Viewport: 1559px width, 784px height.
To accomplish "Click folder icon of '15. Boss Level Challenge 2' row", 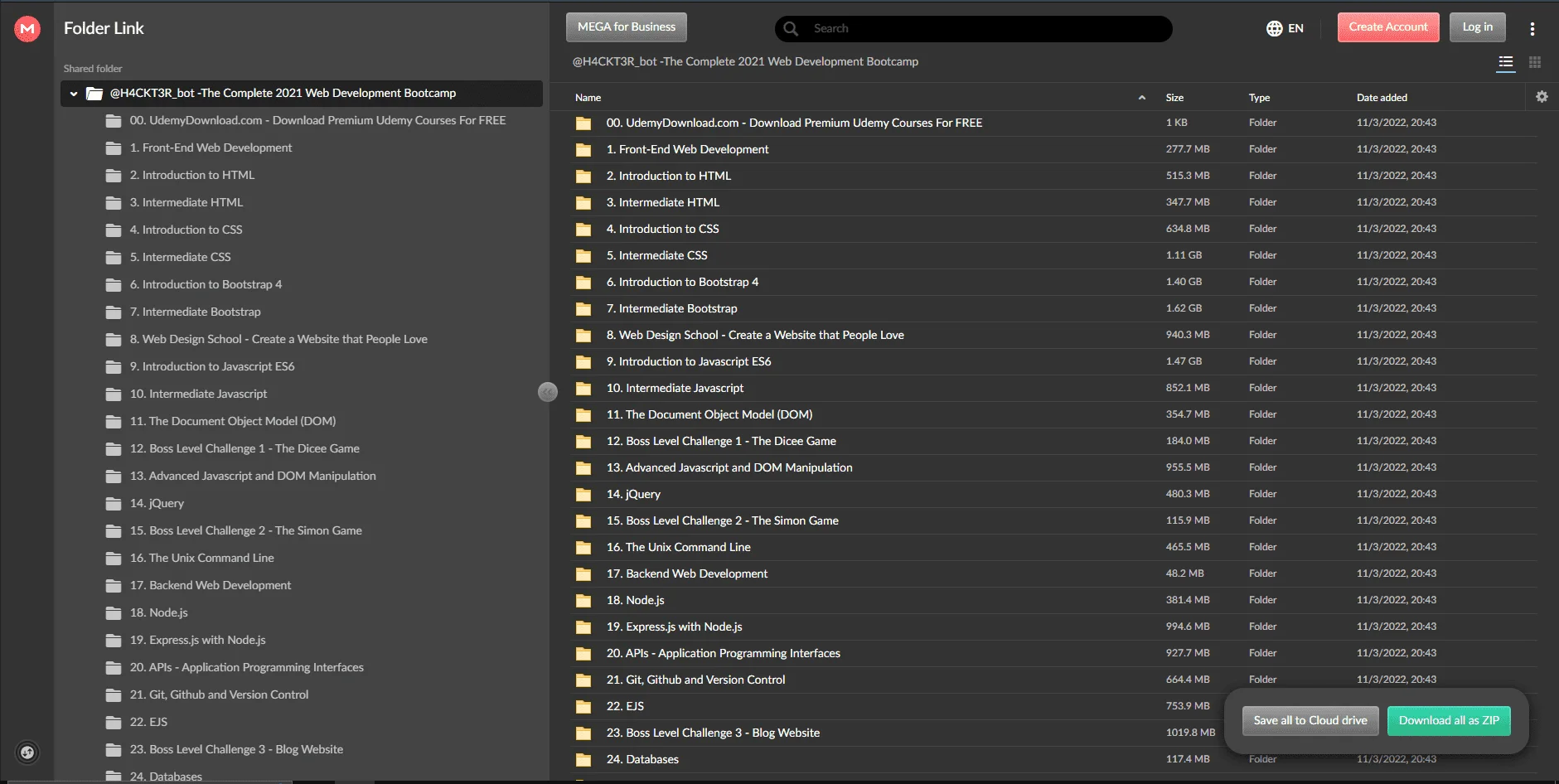I will click(x=583, y=521).
